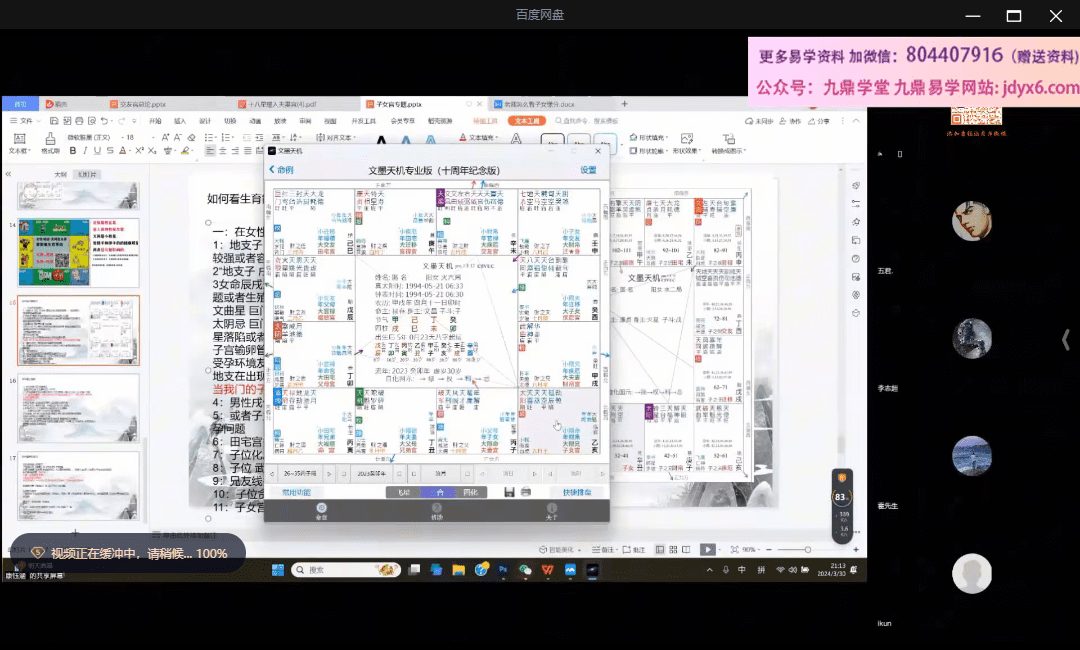Open the 插入 ribbon tab

180,120
